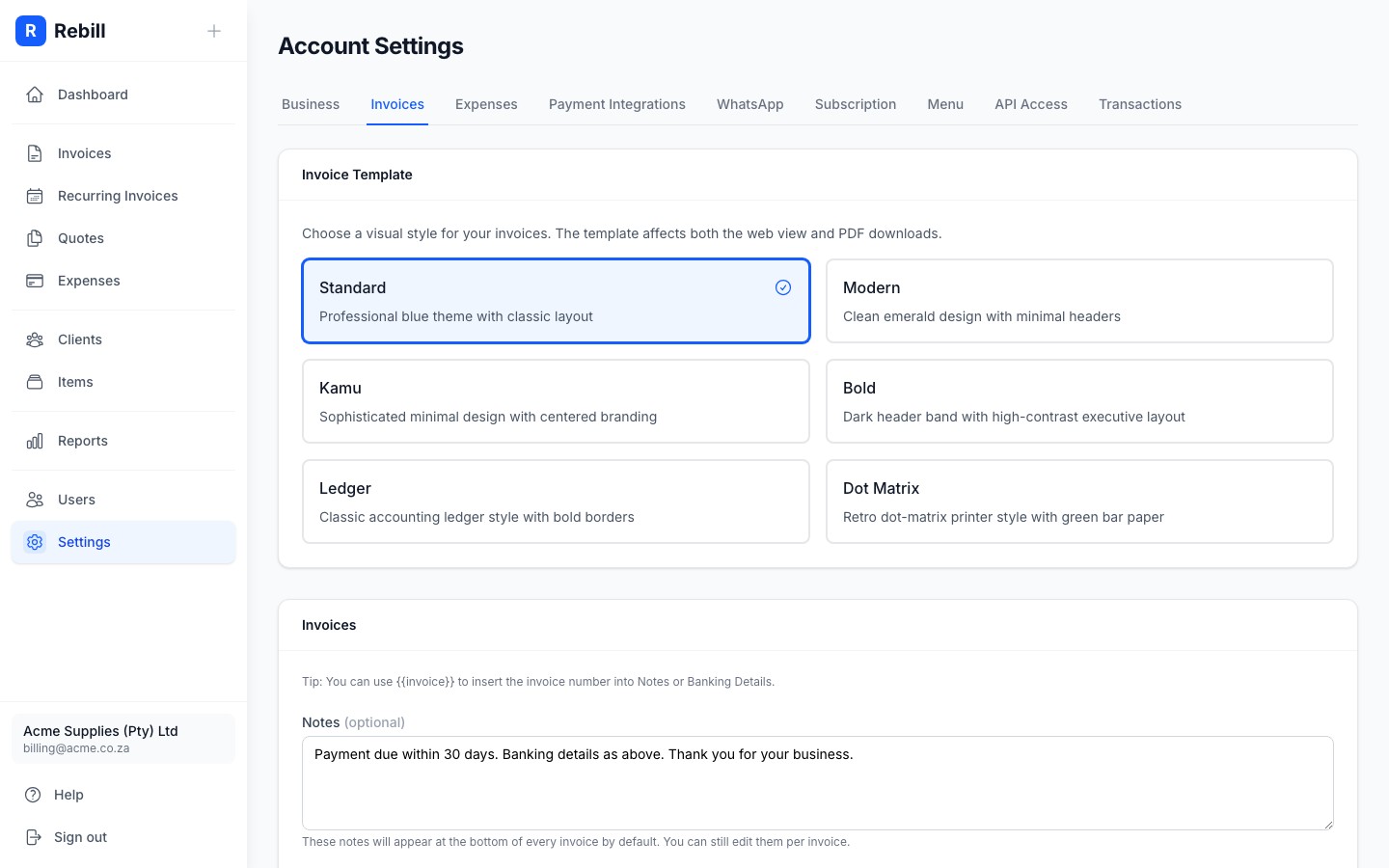Open the Items box icon
This screenshot has width=1389, height=868.
[x=35, y=382]
